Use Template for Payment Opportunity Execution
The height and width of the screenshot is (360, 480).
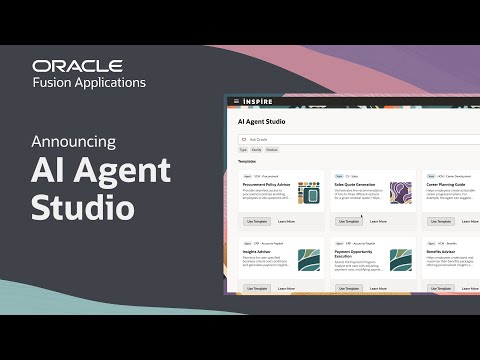[x=349, y=288]
